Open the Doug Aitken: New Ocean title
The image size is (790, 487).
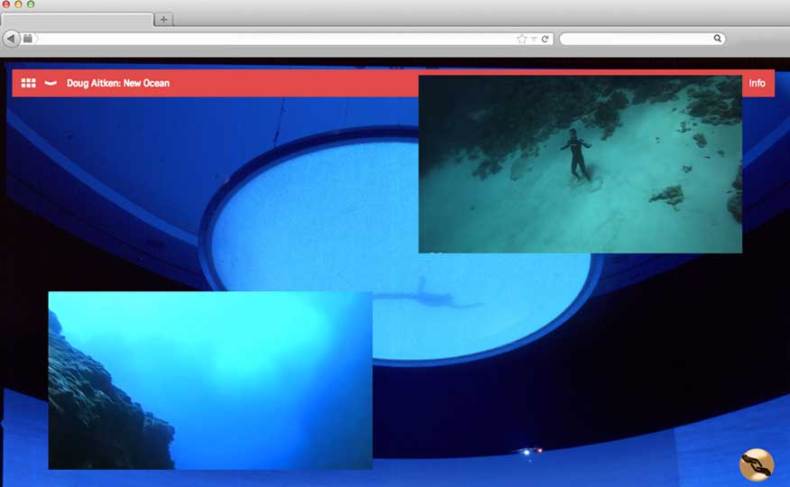pos(118,83)
